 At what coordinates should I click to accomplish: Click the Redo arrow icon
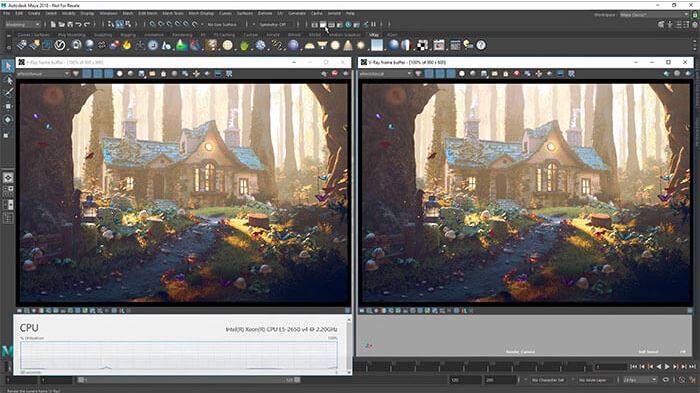point(87,25)
